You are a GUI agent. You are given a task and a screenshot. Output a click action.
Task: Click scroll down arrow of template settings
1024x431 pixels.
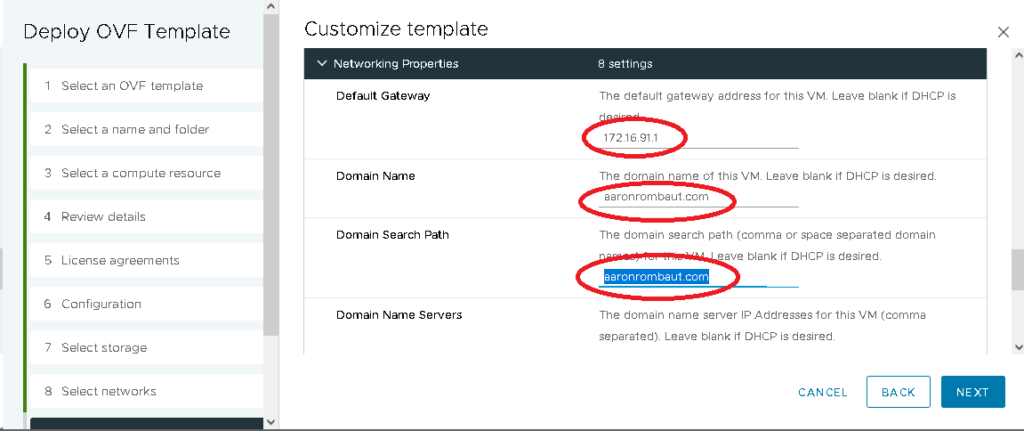tap(1017, 347)
